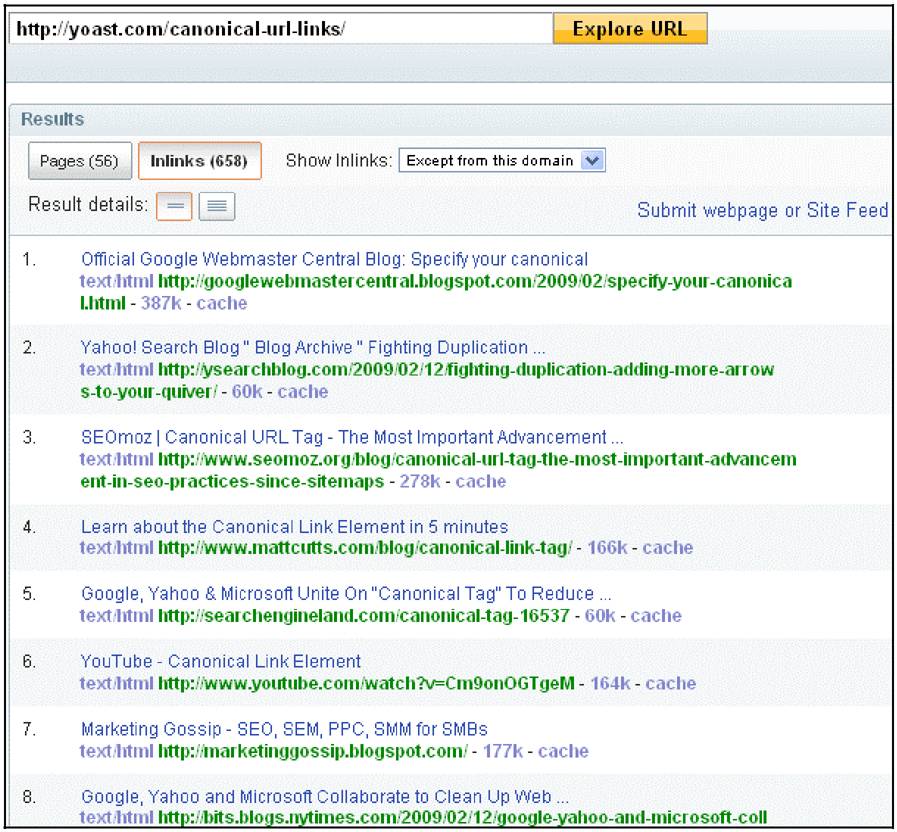Screen dimensions: 897x832
Task: Visit the youtube.com watch URL
Action: [x=366, y=683]
